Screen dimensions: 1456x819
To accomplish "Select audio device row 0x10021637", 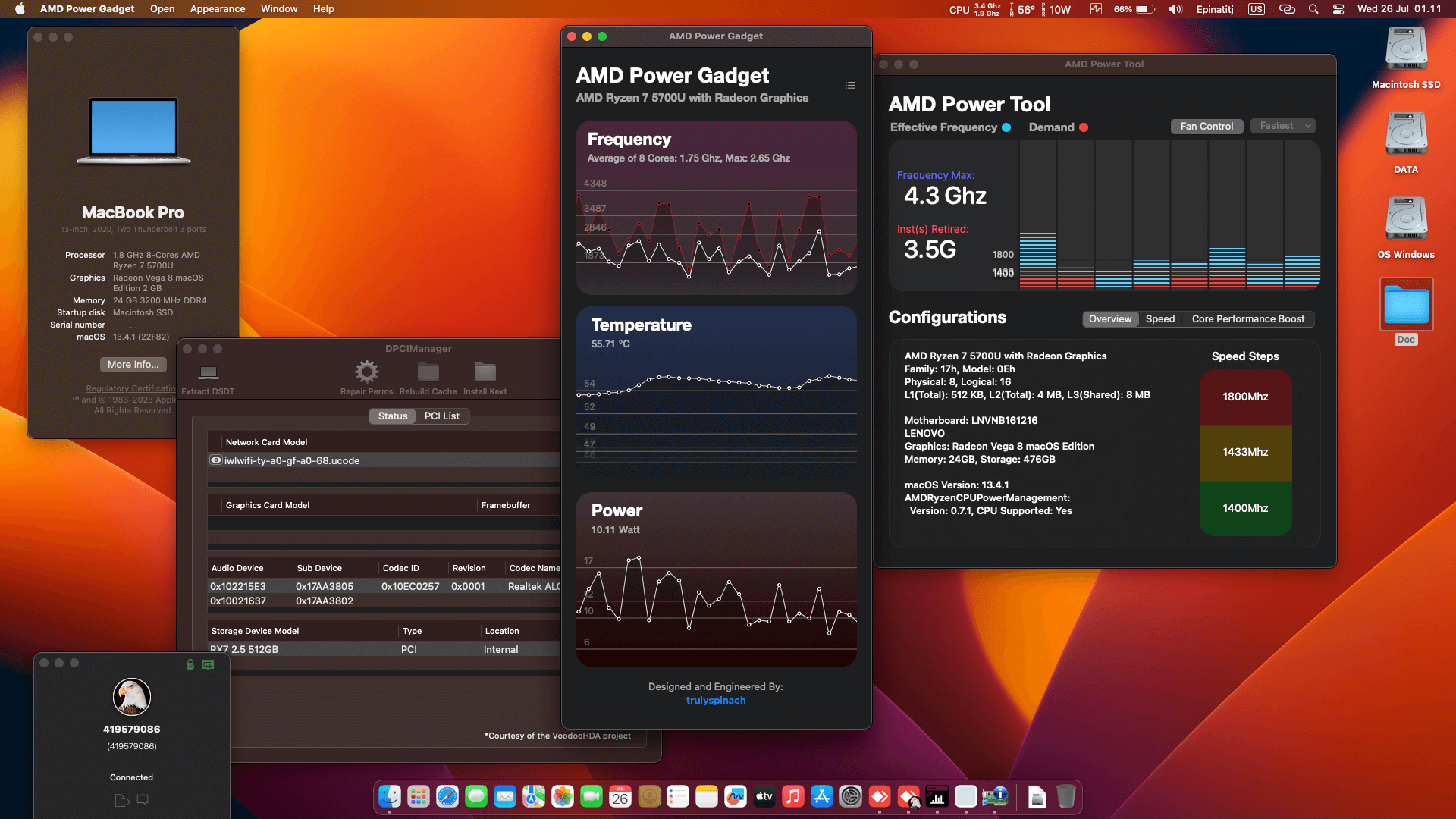I will click(384, 601).
